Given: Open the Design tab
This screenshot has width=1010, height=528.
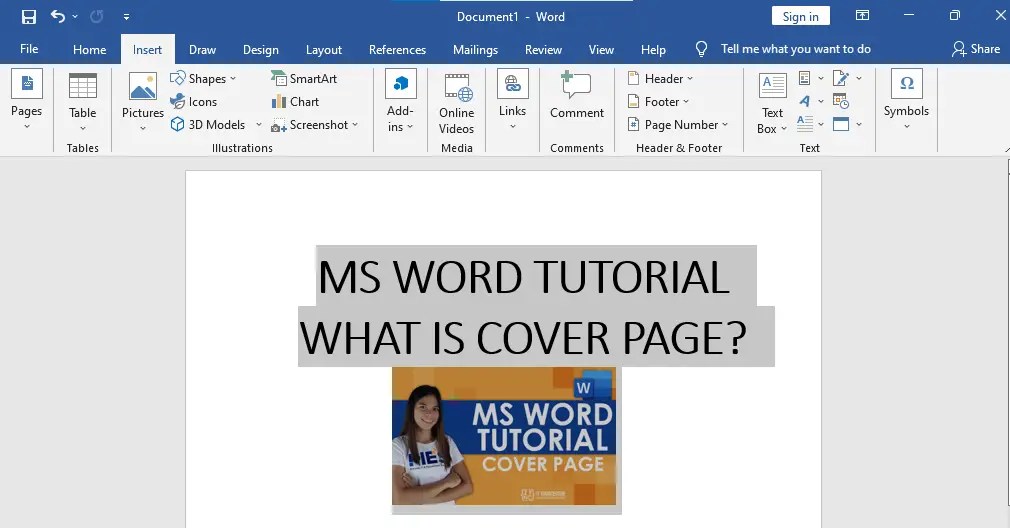Looking at the screenshot, I should point(261,50).
